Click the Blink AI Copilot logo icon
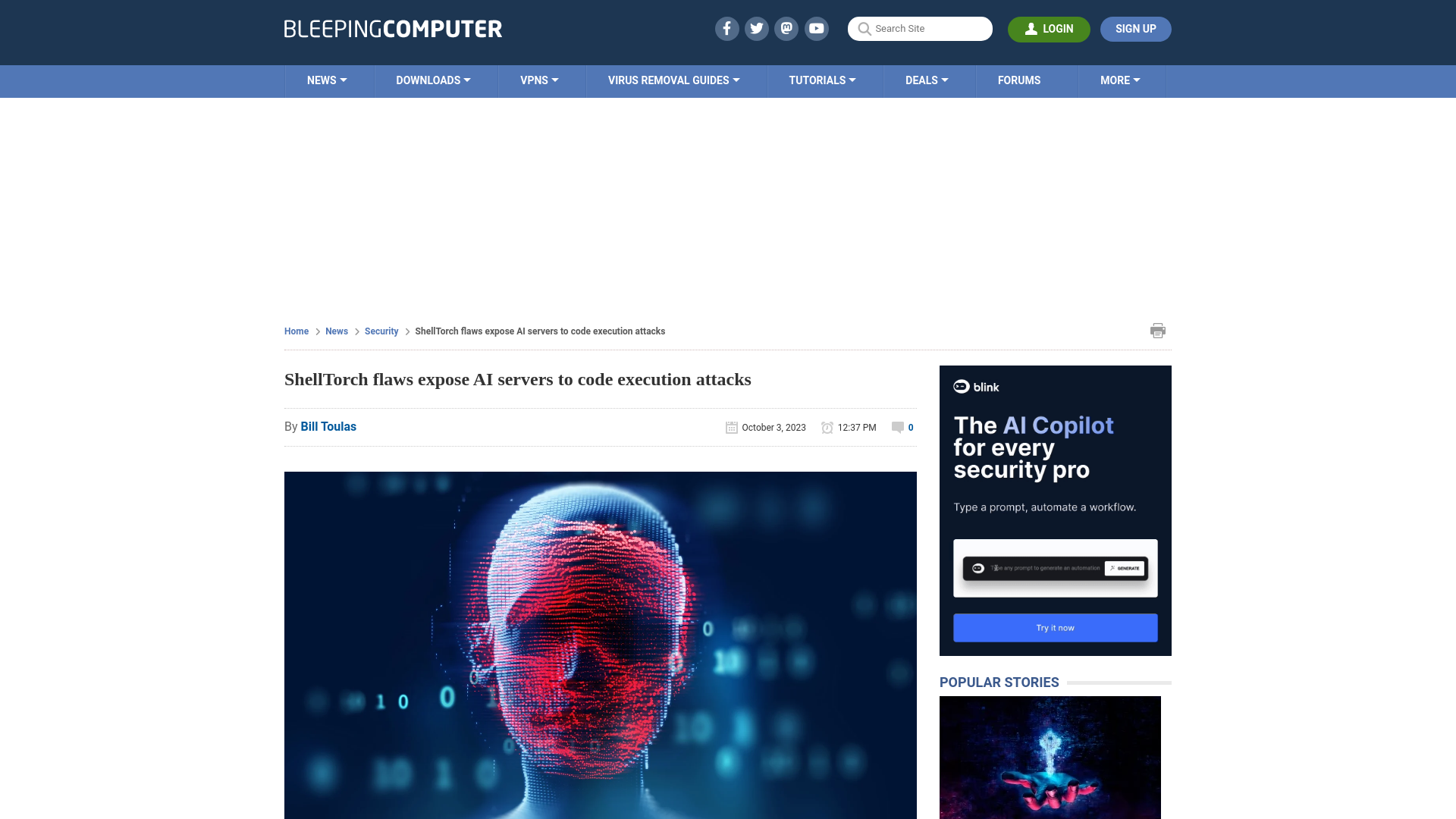 coord(961,387)
